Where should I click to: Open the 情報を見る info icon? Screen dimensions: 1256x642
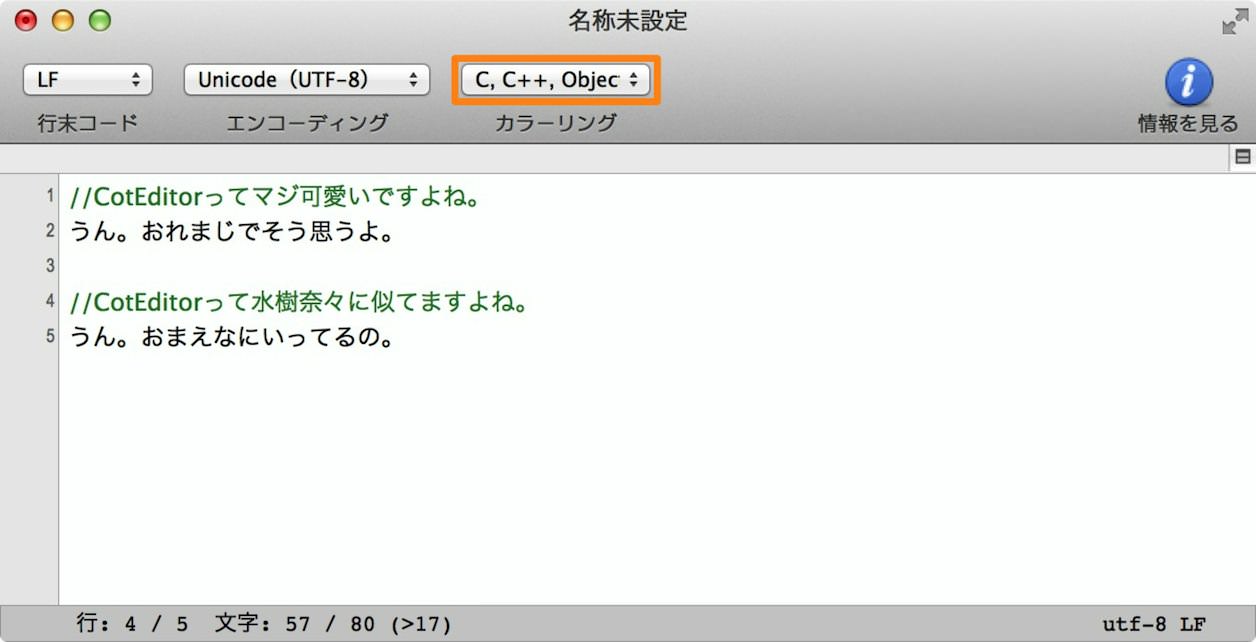click(1189, 82)
